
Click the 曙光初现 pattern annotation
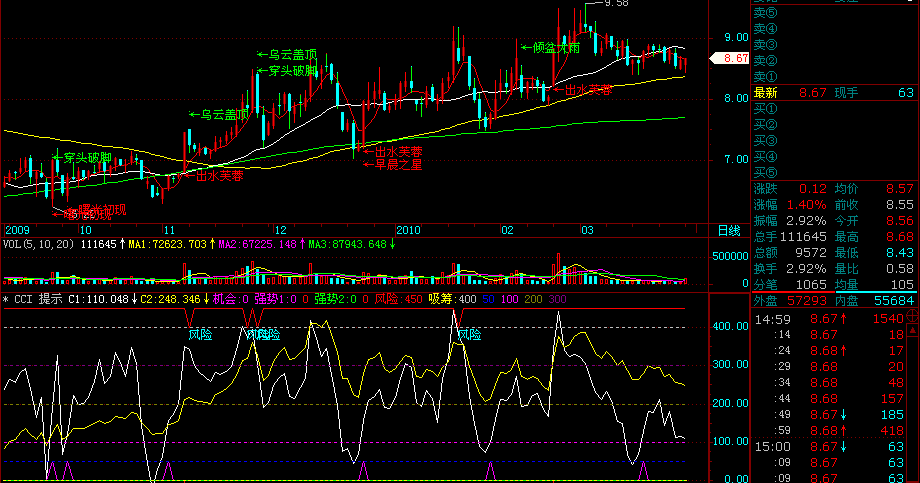point(102,210)
